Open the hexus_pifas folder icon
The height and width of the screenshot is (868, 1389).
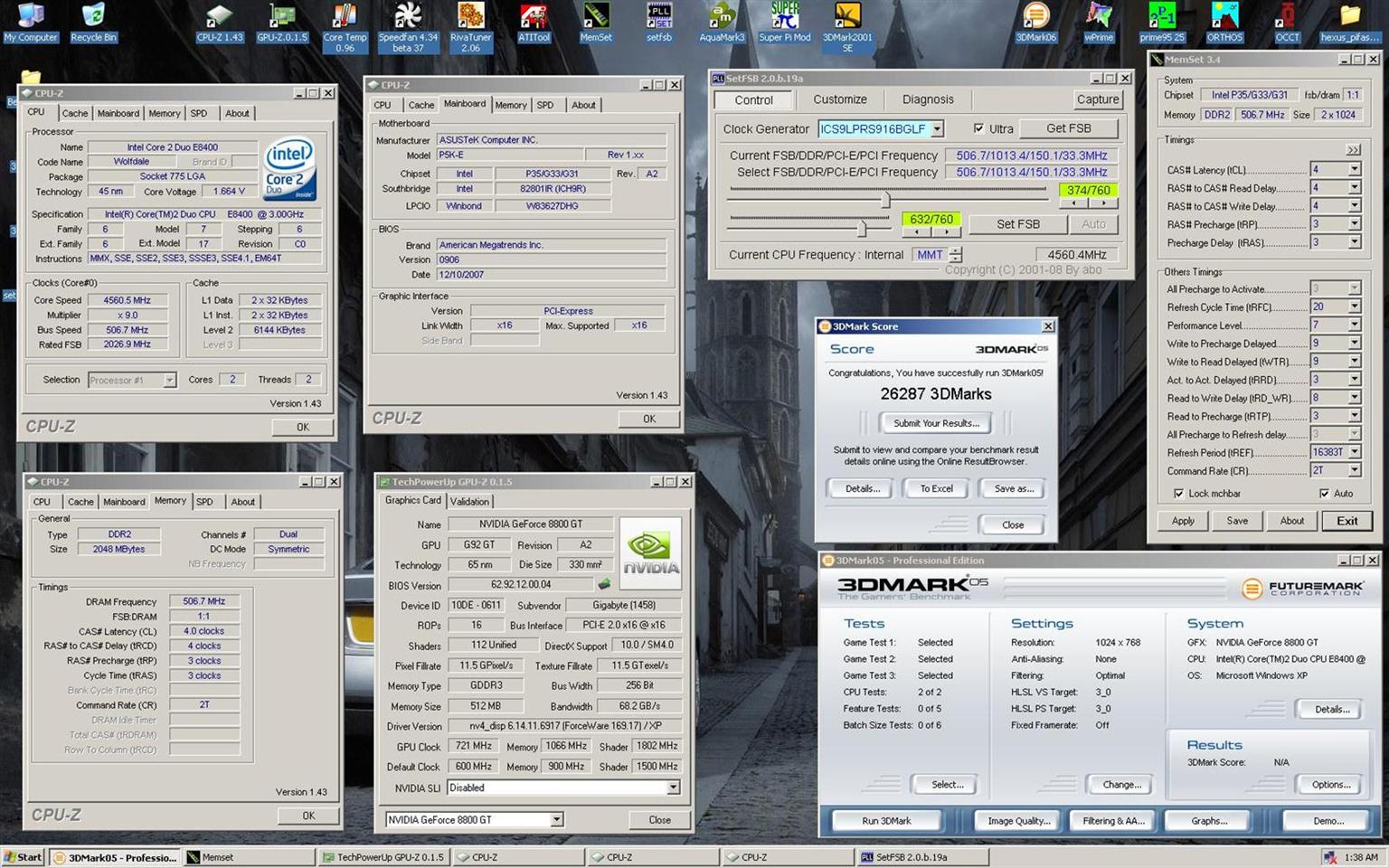click(1350, 23)
